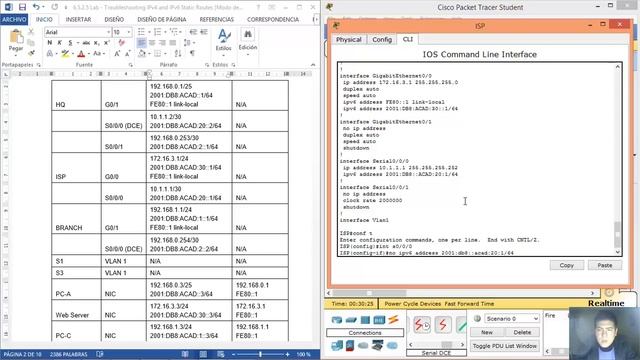
Task: Delete the current scenario
Action: [x=522, y=332]
